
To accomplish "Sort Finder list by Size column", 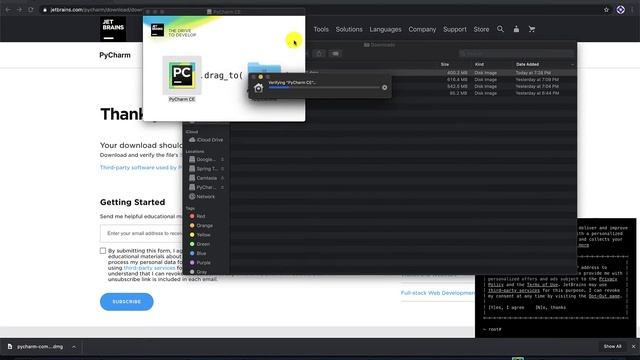I will [444, 64].
